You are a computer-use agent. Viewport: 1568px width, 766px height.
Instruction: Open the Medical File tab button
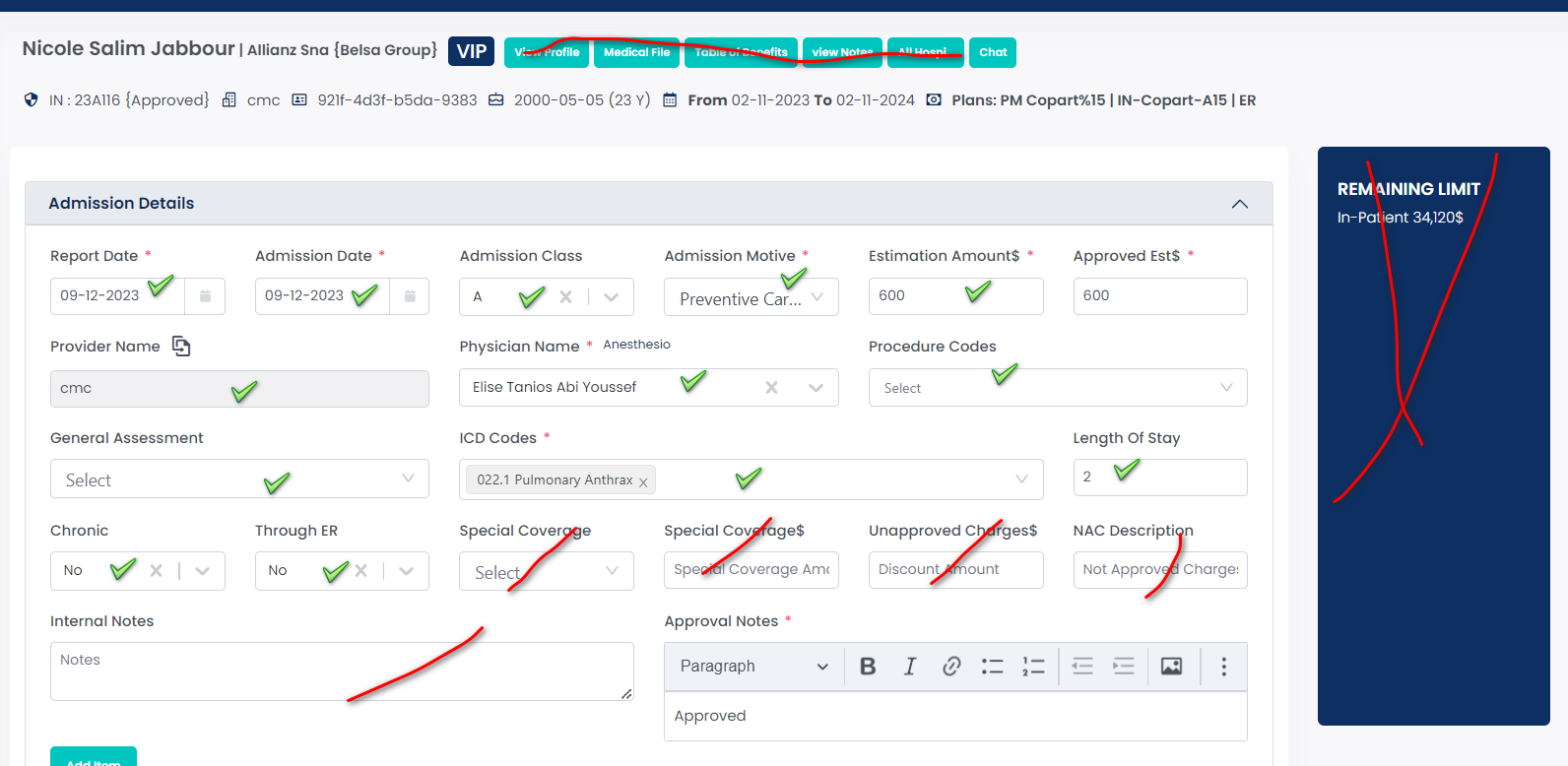point(636,52)
